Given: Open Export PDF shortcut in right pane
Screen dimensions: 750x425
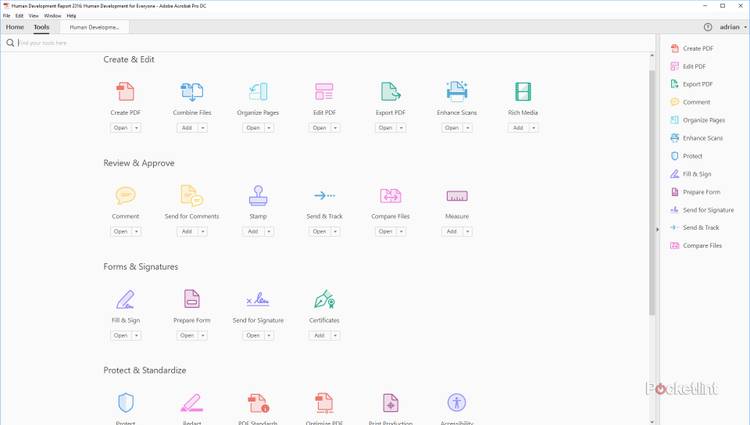Looking at the screenshot, I should pyautogui.click(x=692, y=84).
